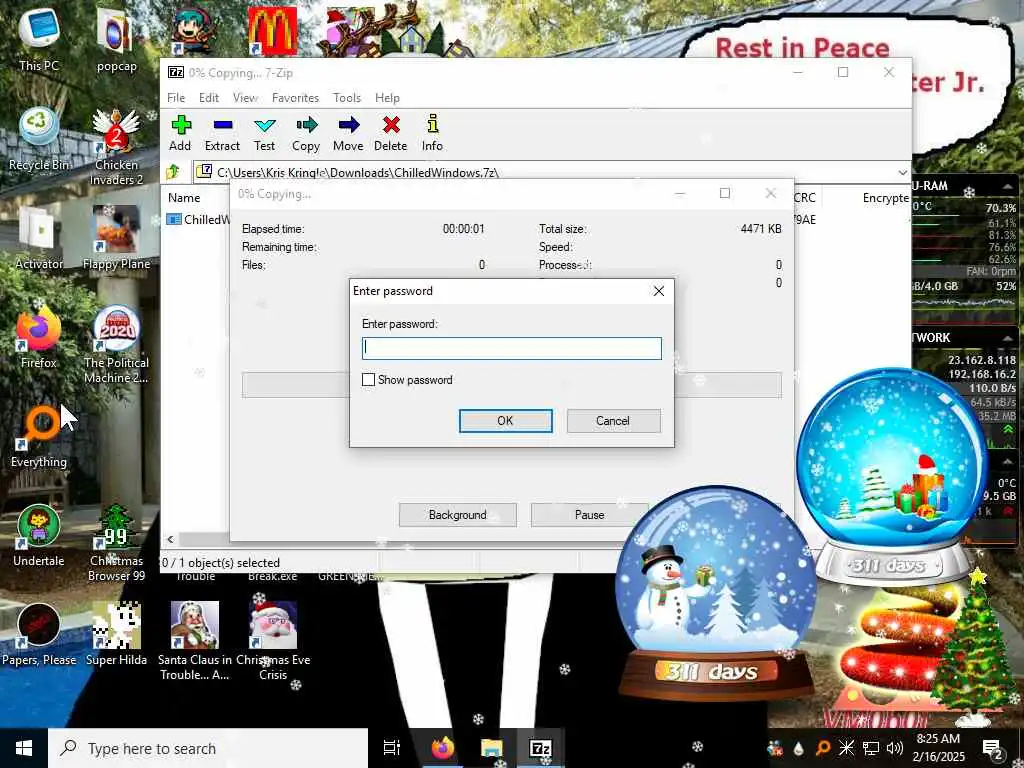This screenshot has height=768, width=1024.
Task: Click the Move toolbar icon
Action: click(x=348, y=134)
